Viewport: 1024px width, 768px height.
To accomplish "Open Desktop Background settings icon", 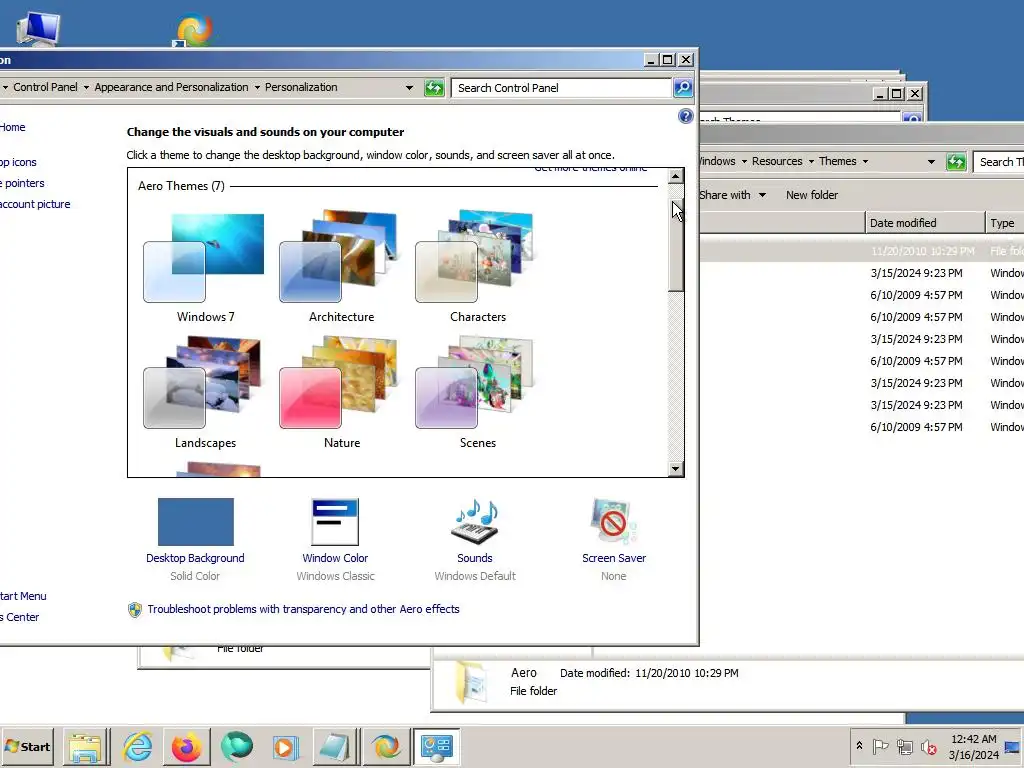I will 196,522.
